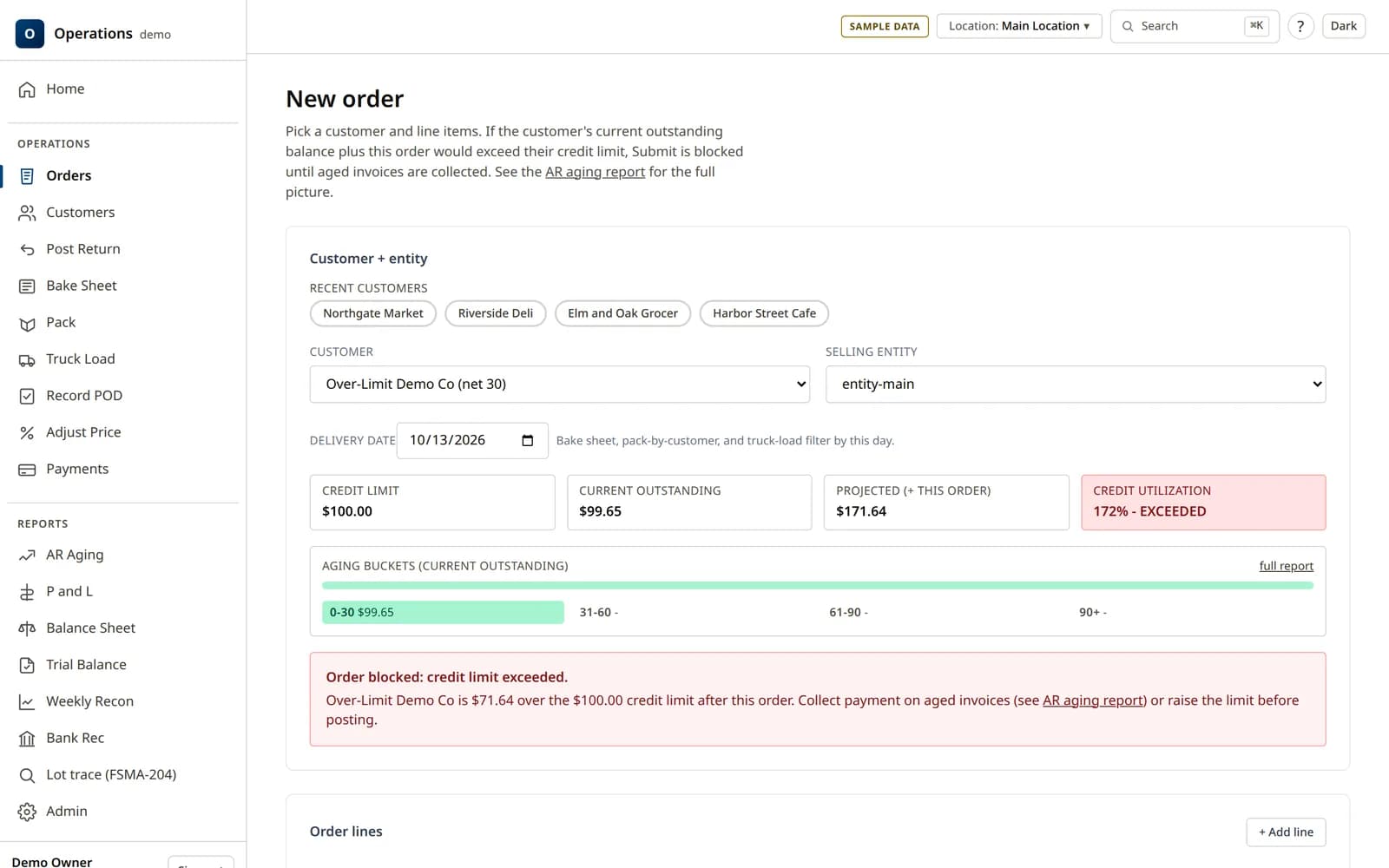This screenshot has height=868, width=1389.
Task: Open Post Return page
Action: 122,249
